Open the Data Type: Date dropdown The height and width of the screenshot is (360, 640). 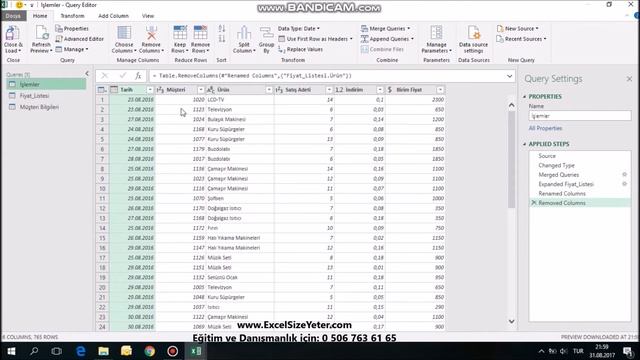coord(299,29)
